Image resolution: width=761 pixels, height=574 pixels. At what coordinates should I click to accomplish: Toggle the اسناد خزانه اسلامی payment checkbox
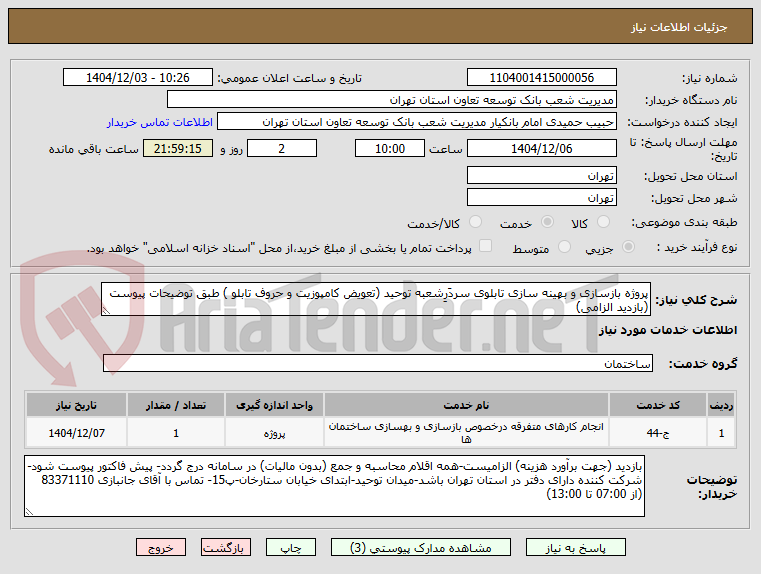pyautogui.click(x=485, y=246)
